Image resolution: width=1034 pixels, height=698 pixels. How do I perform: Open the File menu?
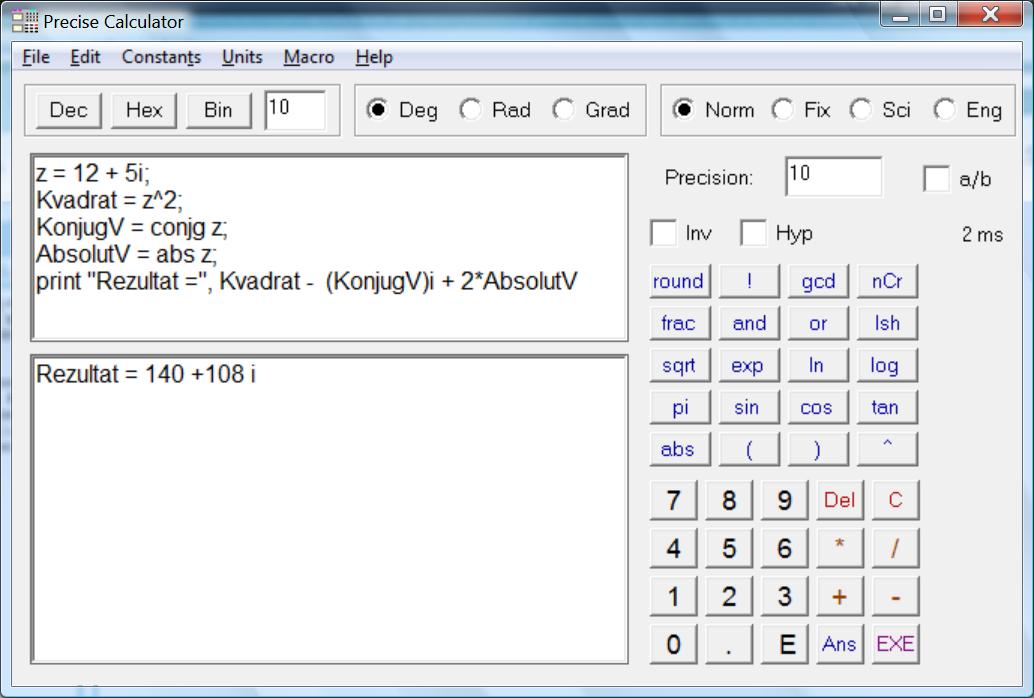36,57
